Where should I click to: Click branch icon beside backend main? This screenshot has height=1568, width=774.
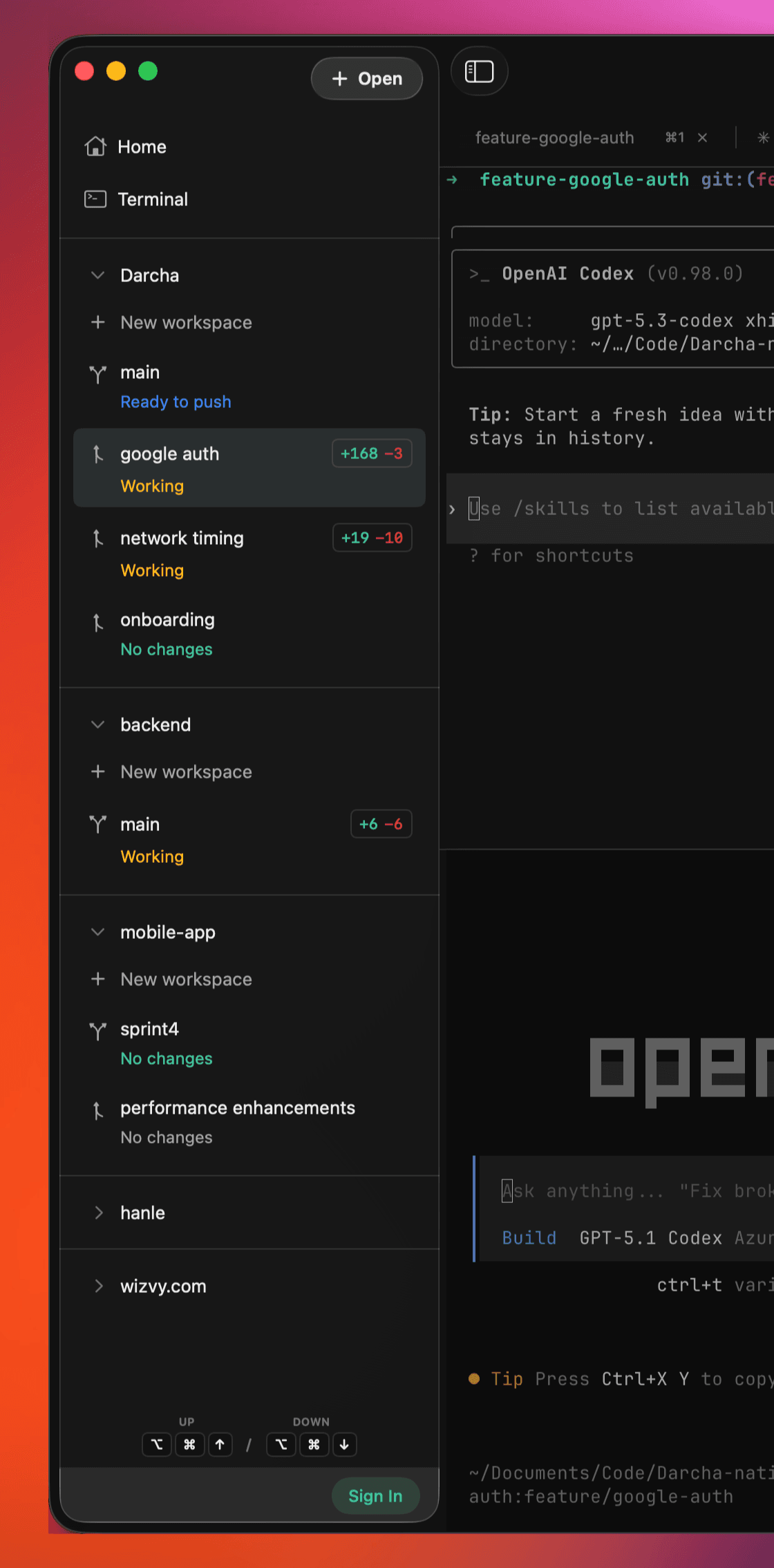[x=98, y=824]
